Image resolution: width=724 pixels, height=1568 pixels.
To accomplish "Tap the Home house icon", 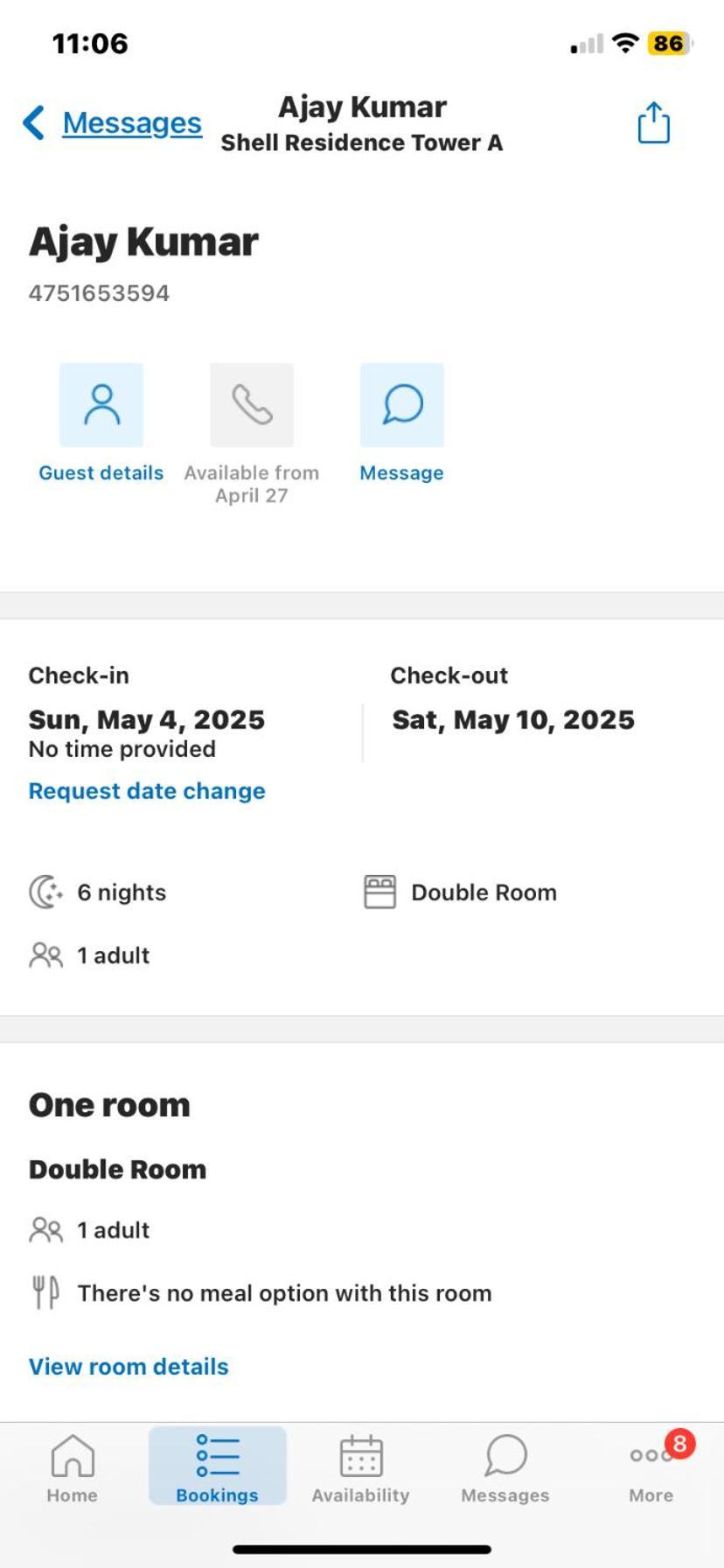I will (x=73, y=1455).
